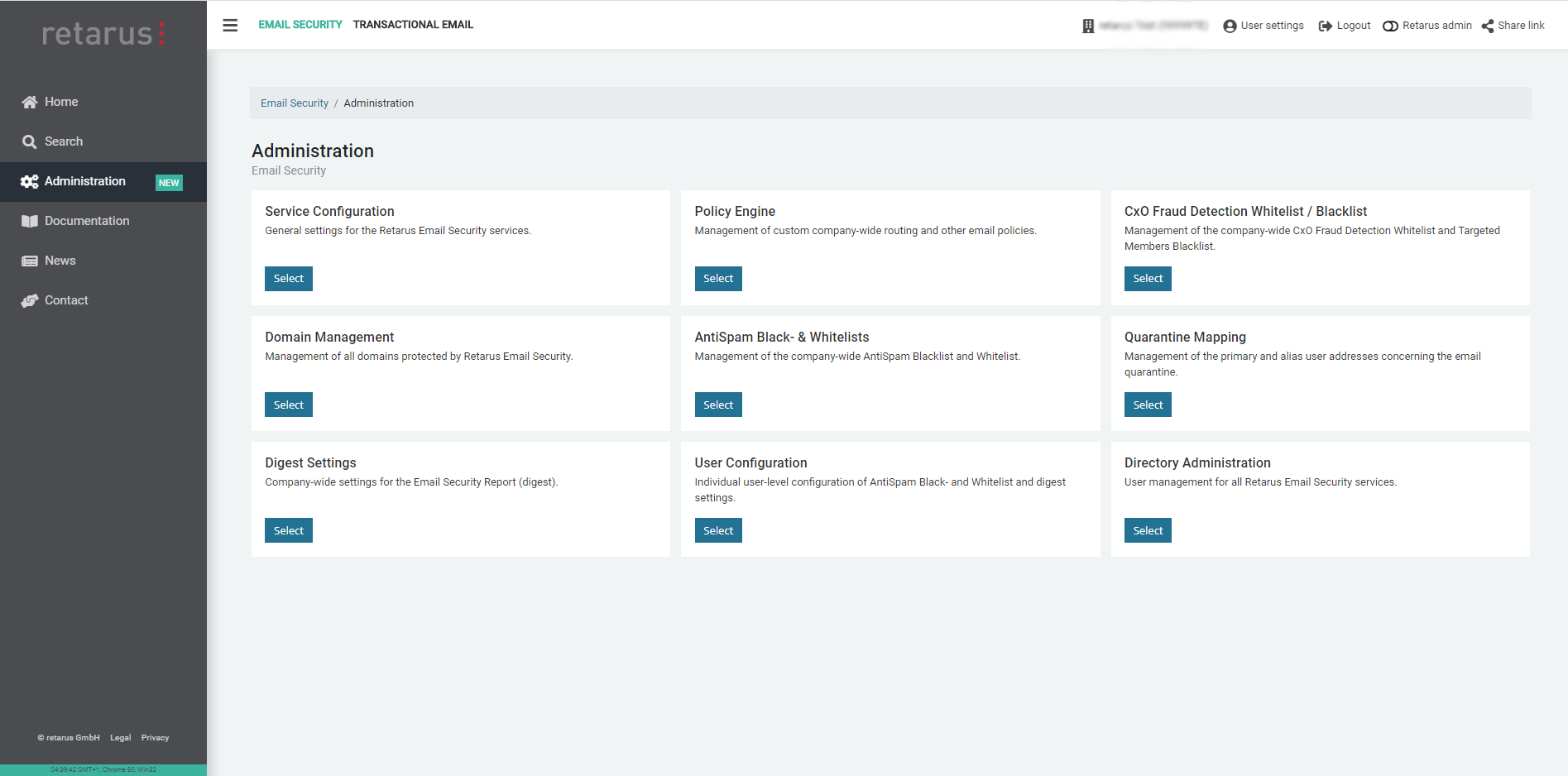Click the green status bar at bottom
This screenshot has height=776, width=1568.
coord(103,770)
